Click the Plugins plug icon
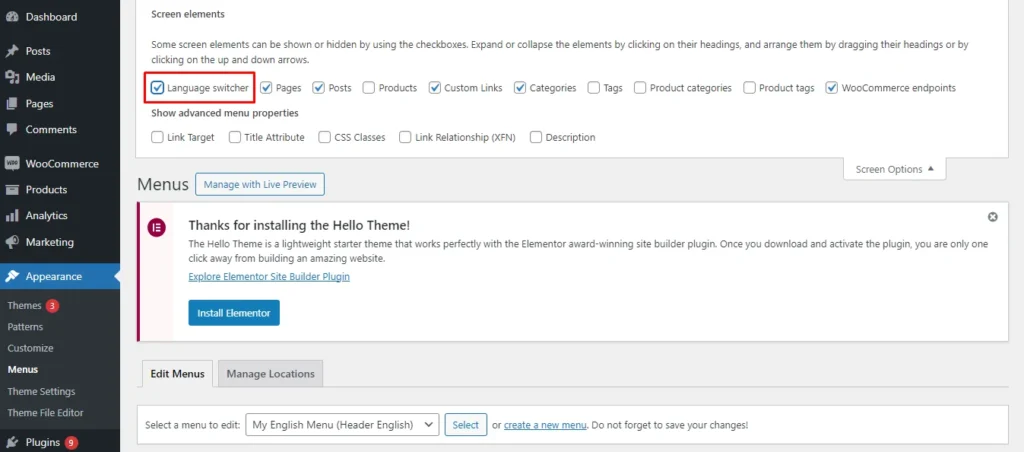Viewport: 1024px width, 452px height. tap(12, 442)
